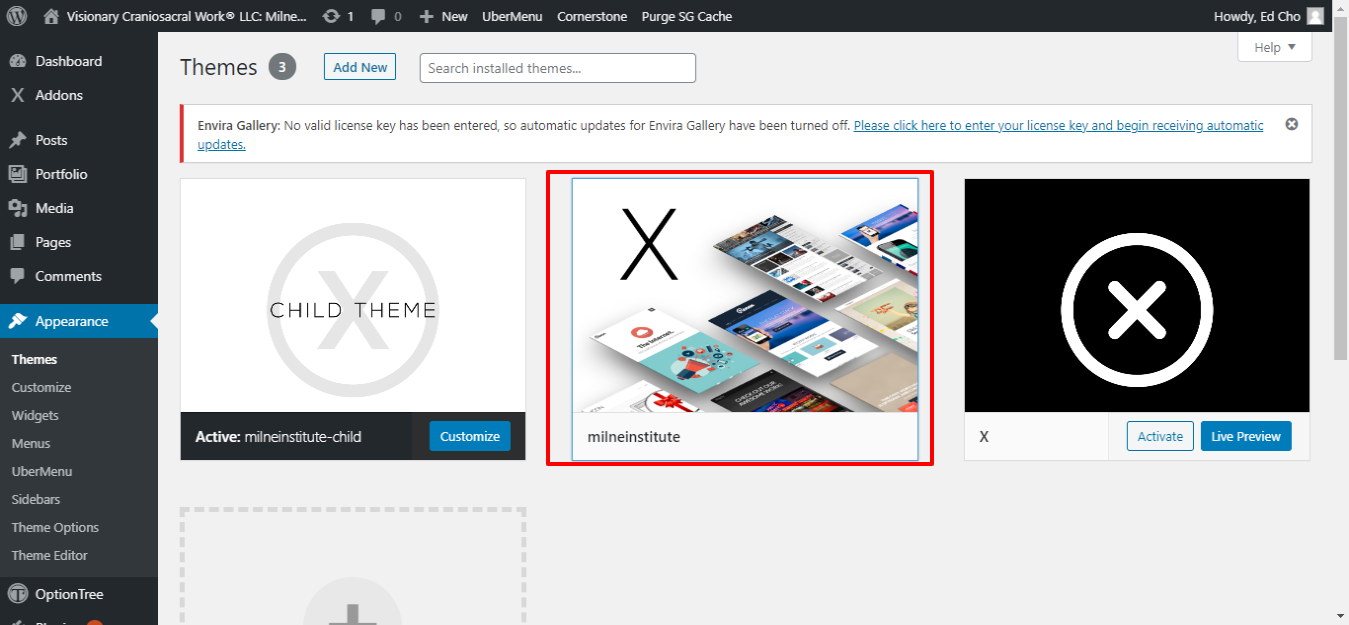This screenshot has height=625, width=1349.
Task: Click the add new theme placeholder
Action: pos(353,566)
